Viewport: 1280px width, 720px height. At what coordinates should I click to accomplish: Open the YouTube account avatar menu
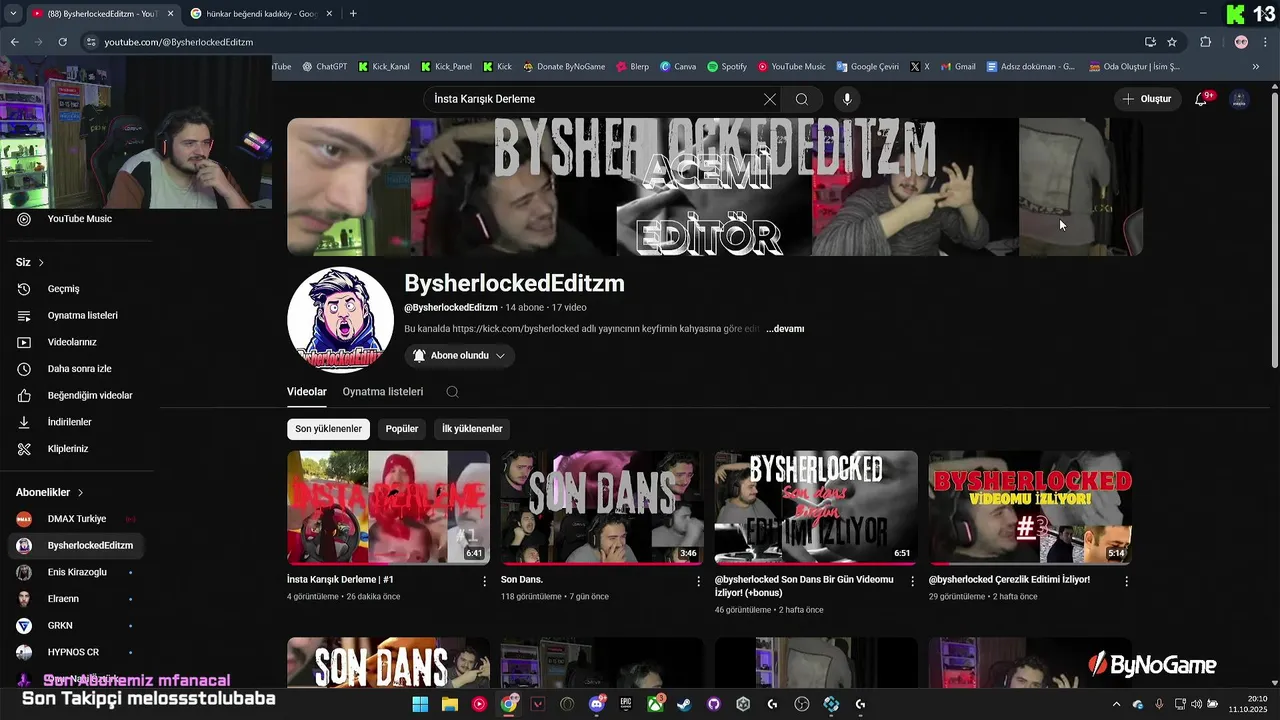coord(1239,99)
